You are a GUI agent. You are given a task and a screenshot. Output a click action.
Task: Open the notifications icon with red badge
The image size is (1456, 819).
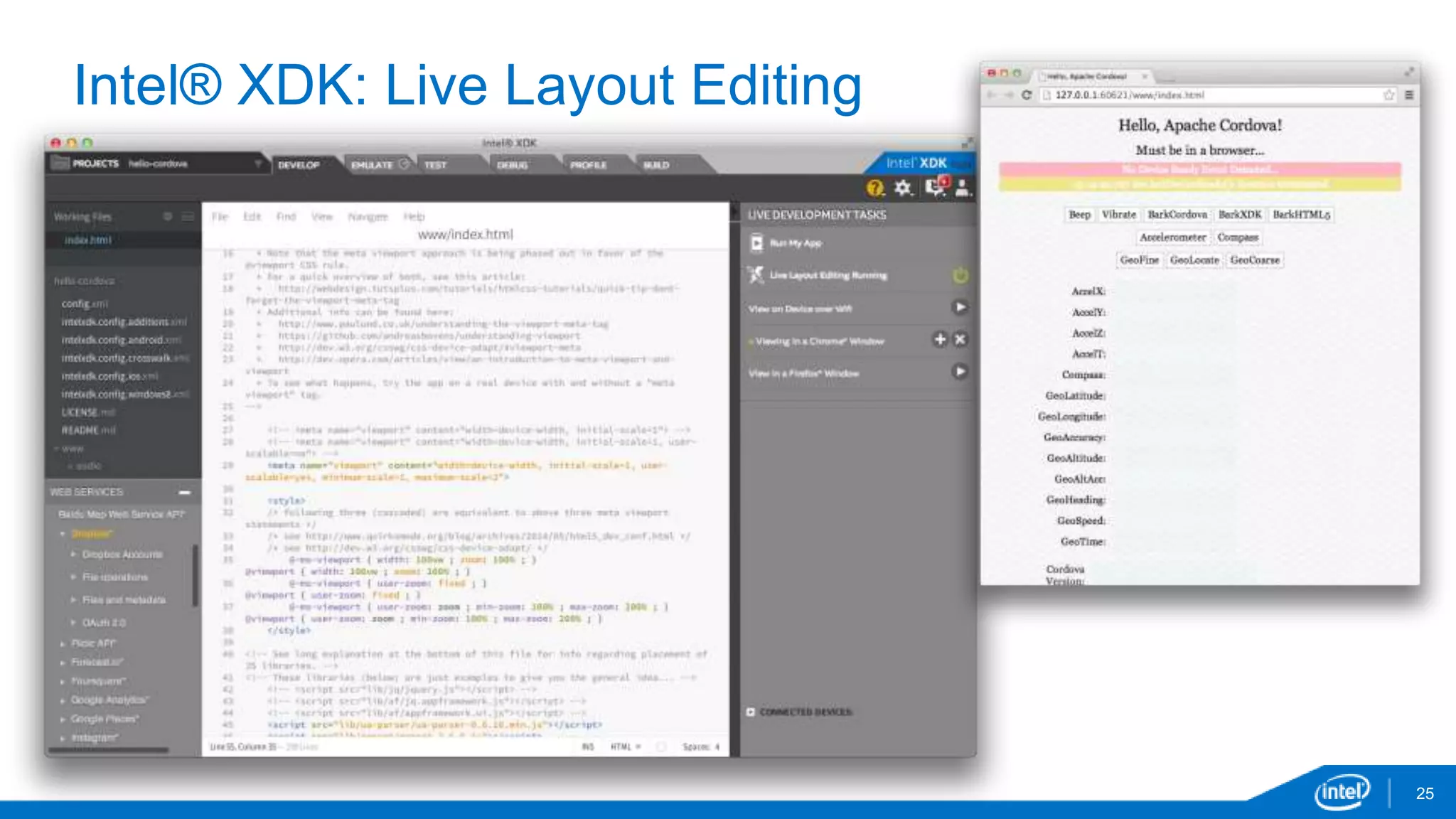pos(936,186)
